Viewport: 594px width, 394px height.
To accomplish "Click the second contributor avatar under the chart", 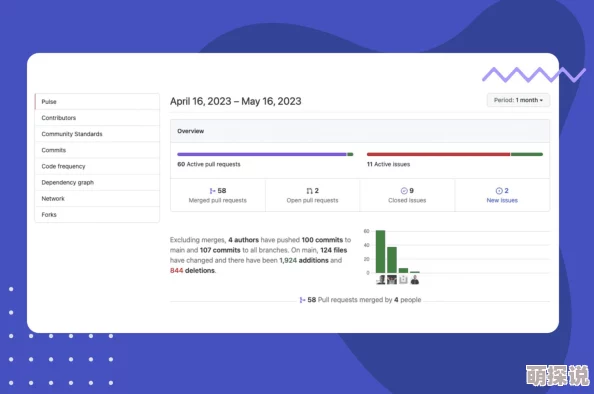I will 392,280.
